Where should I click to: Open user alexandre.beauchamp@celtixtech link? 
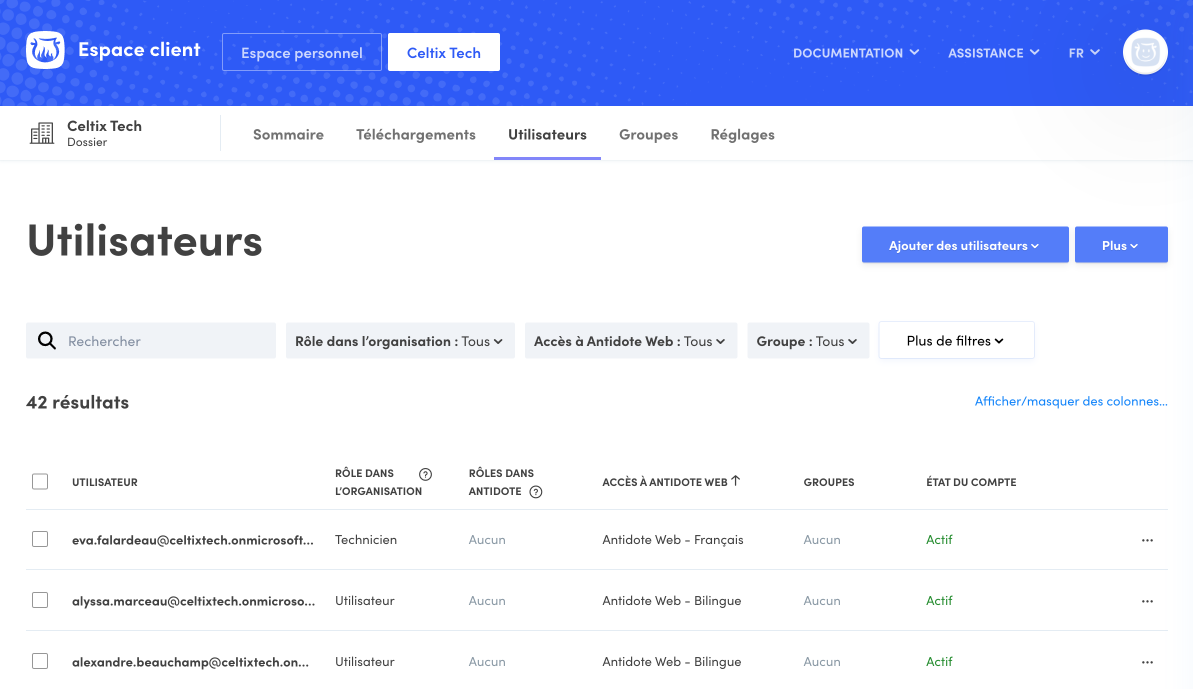point(190,662)
